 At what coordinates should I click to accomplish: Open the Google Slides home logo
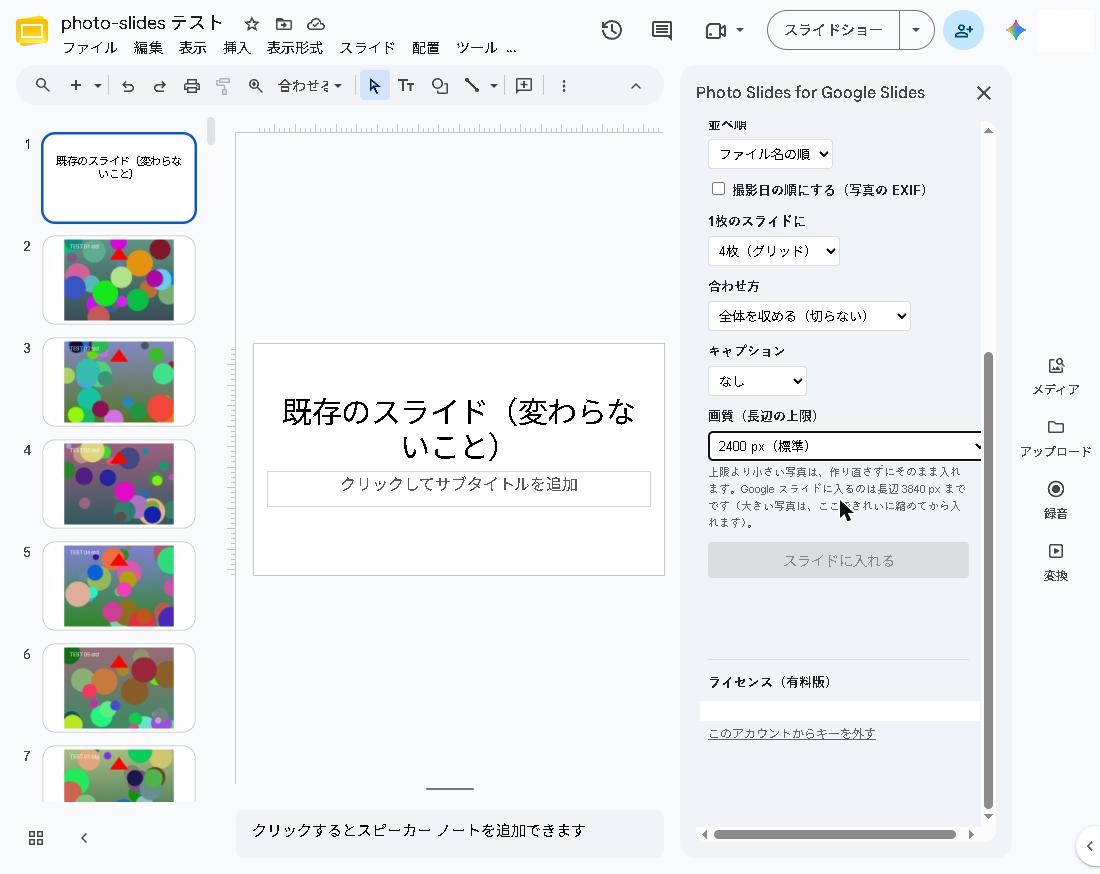click(x=32, y=31)
